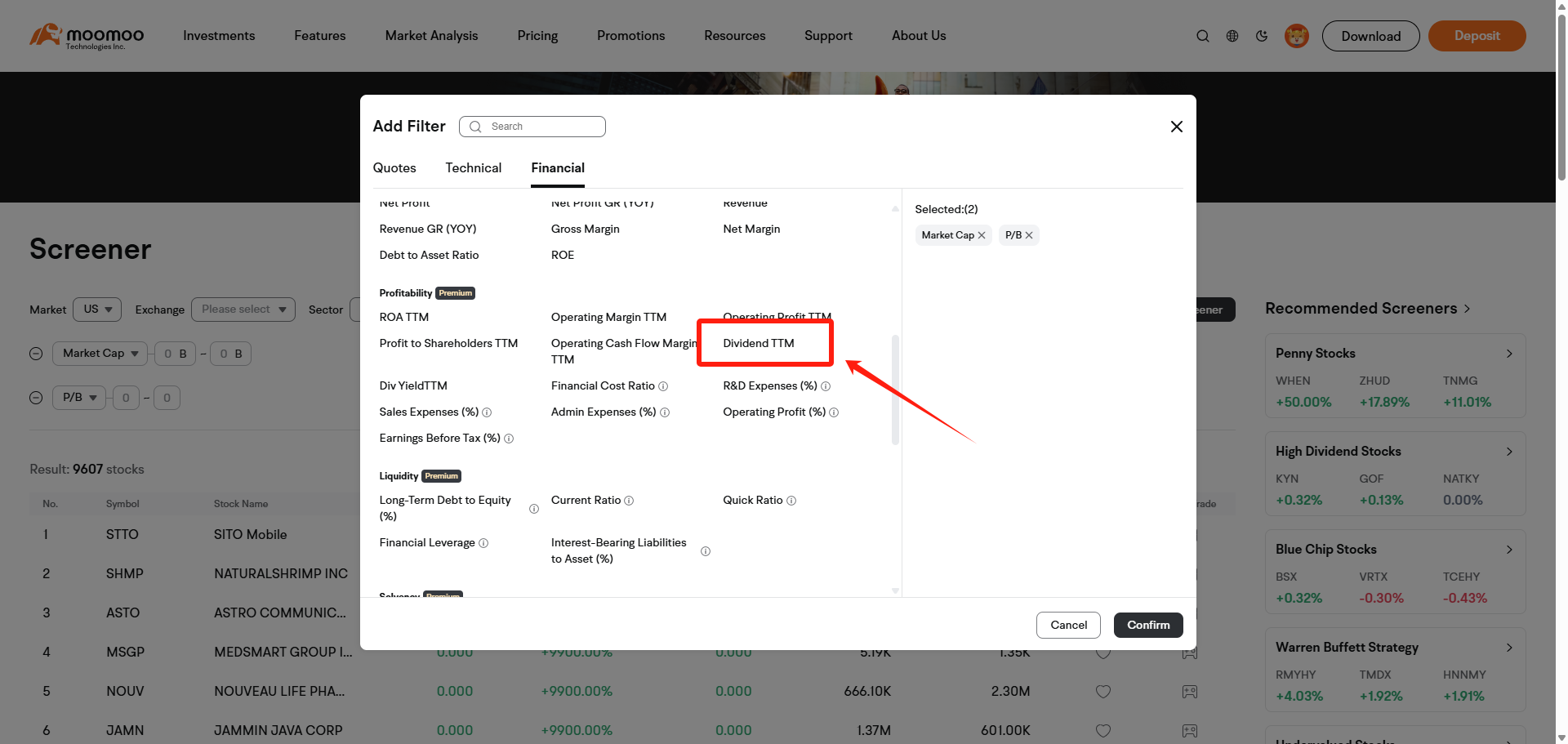Viewport: 1568px width, 744px height.
Task: Select the Debt to Asset Ratio filter
Action: click(x=430, y=256)
